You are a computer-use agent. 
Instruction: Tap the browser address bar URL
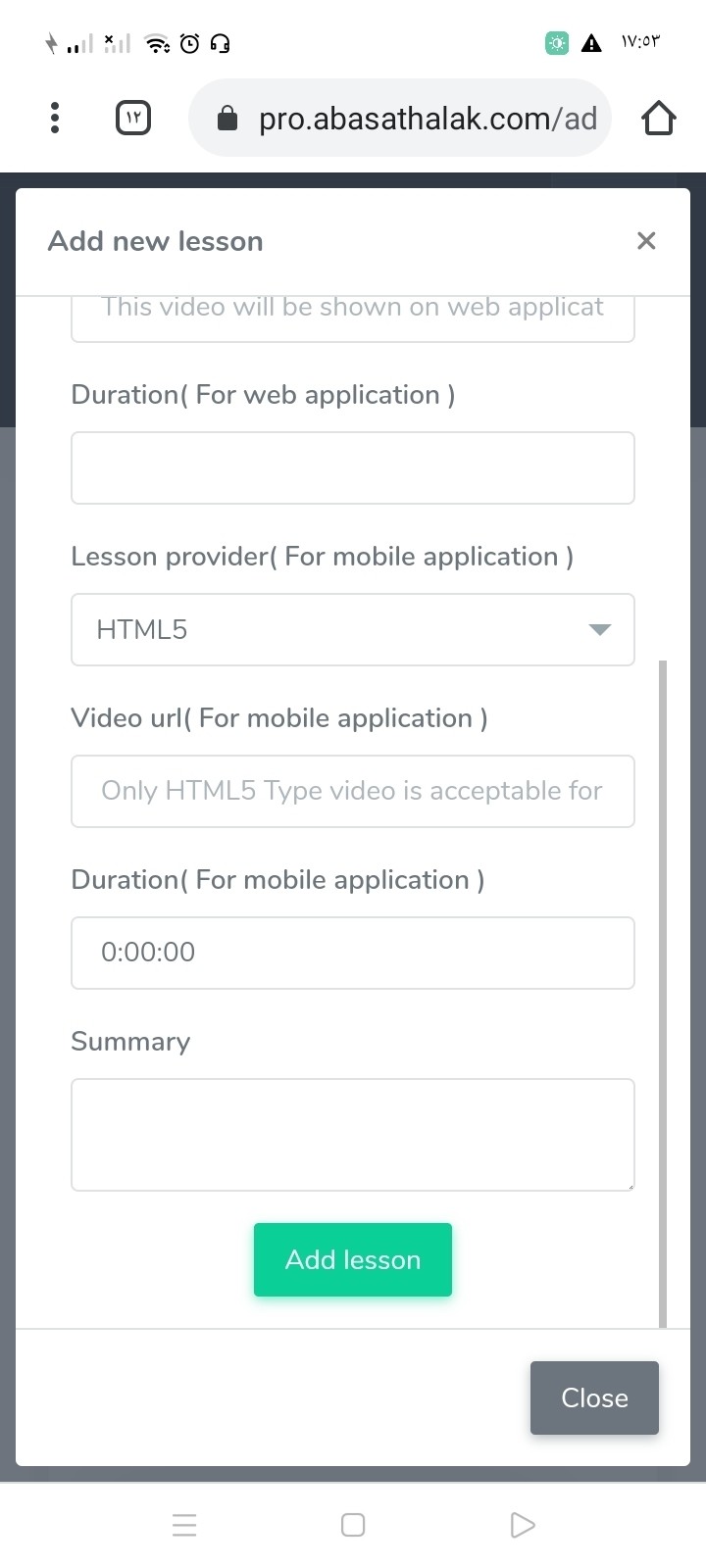point(428,119)
